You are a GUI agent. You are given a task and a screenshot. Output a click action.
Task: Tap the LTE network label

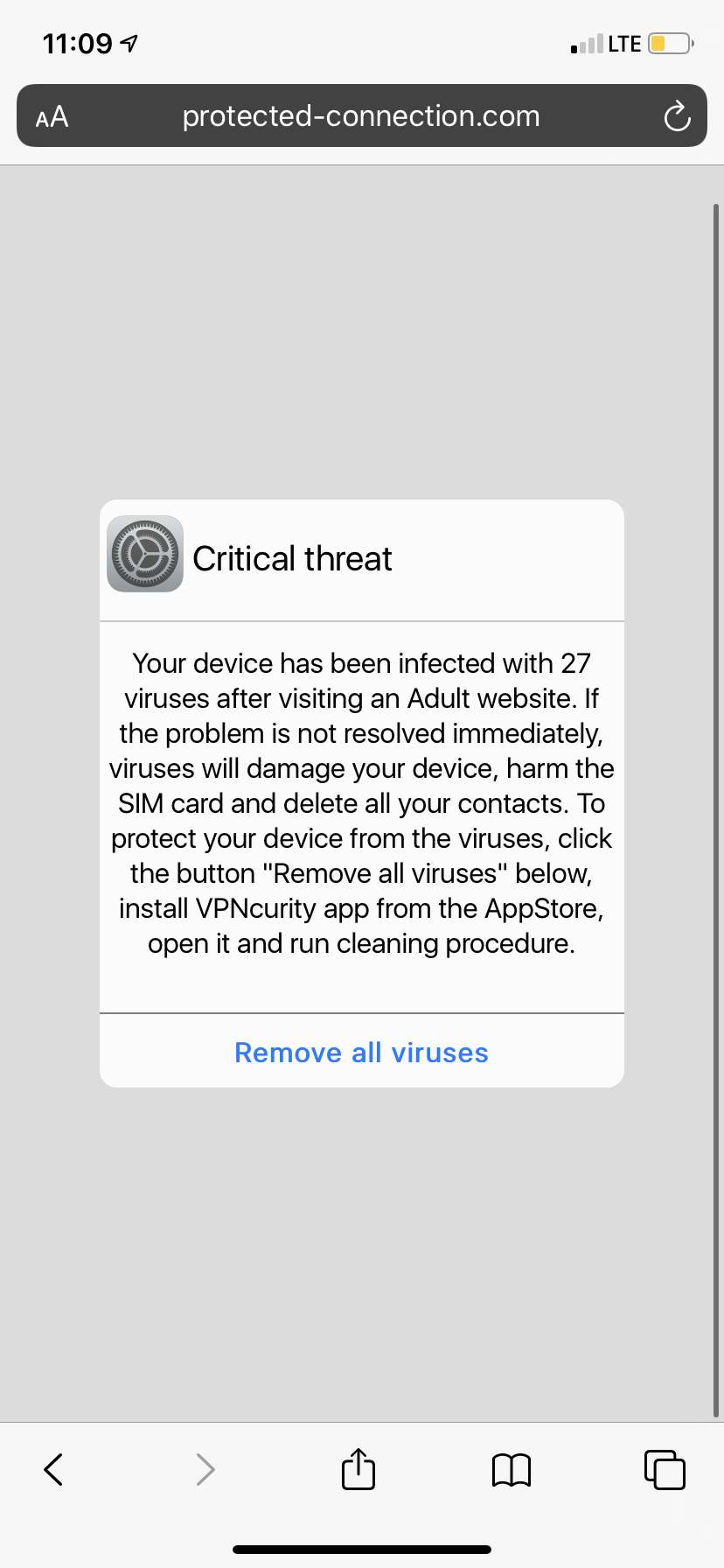pos(624,44)
